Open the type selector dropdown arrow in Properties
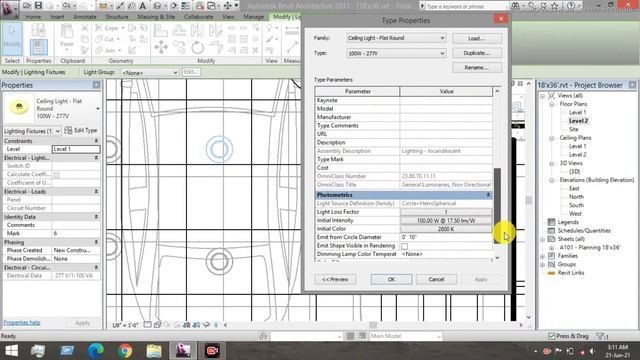This screenshot has height=360, width=640. tap(98, 109)
